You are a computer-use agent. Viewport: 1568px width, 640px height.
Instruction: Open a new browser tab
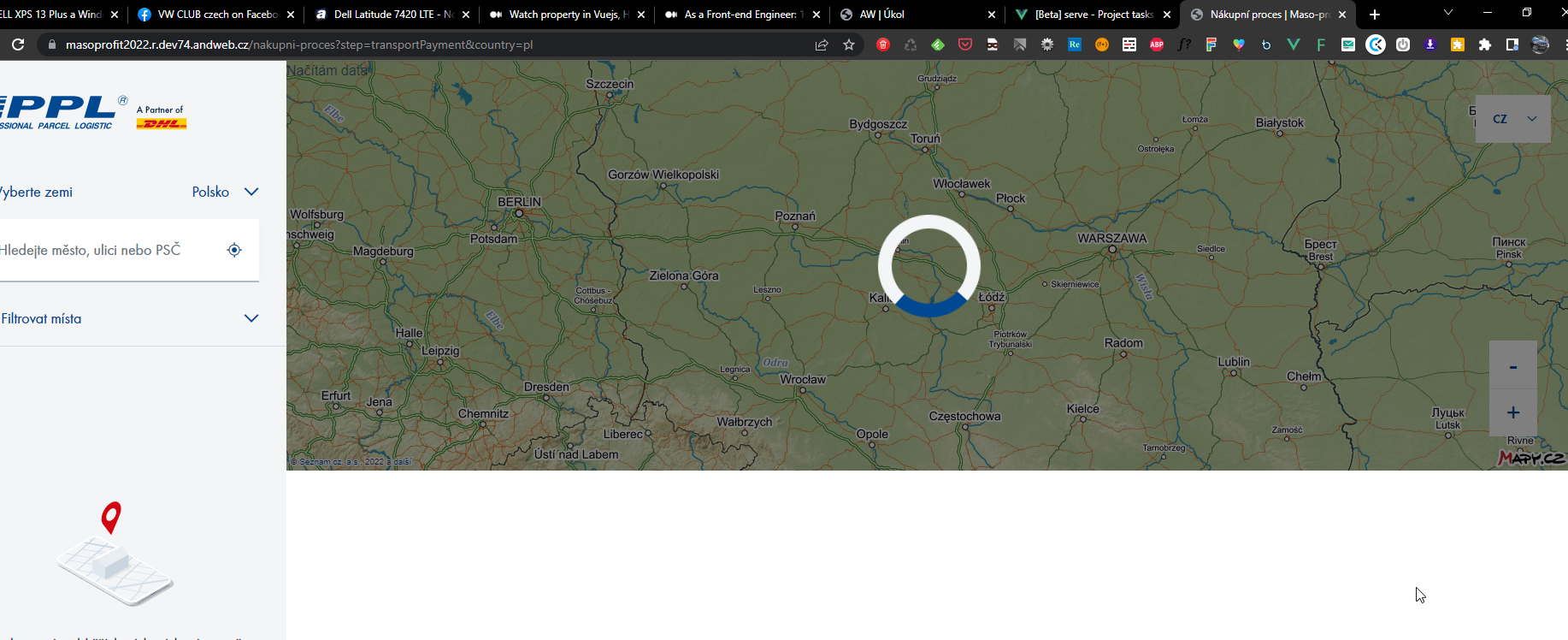1375,15
